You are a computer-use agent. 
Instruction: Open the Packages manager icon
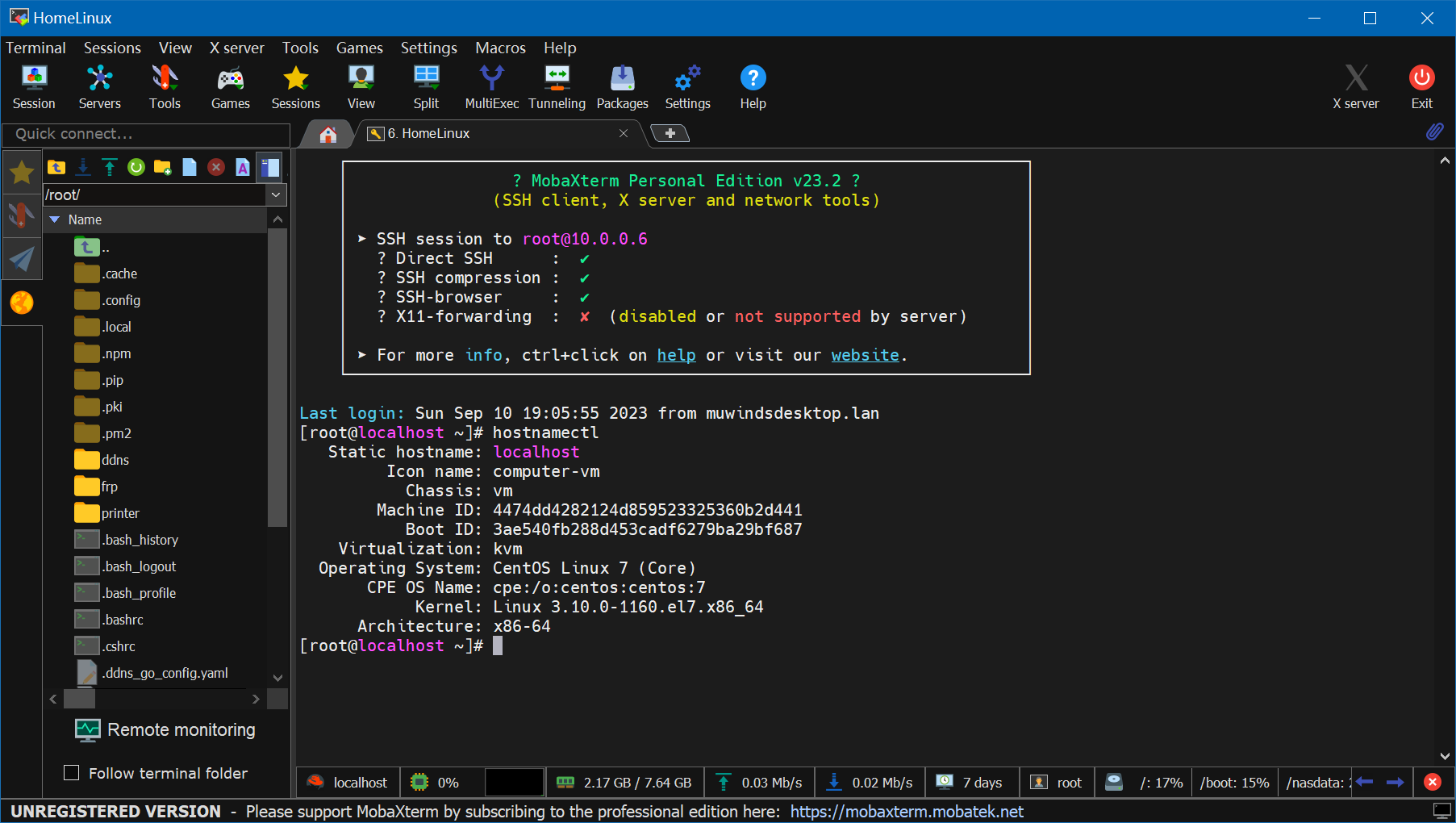[622, 87]
